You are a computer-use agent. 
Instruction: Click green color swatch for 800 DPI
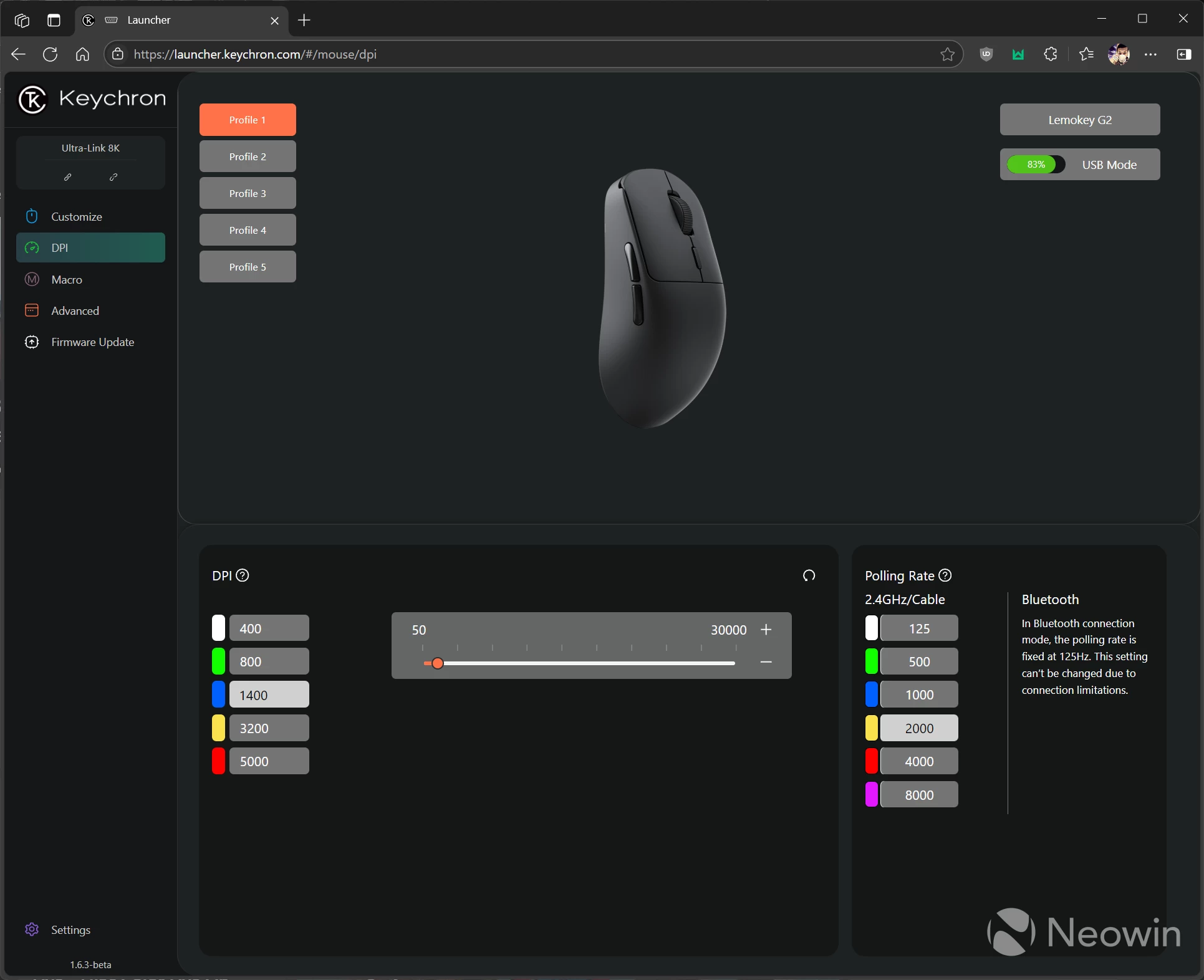click(218, 661)
